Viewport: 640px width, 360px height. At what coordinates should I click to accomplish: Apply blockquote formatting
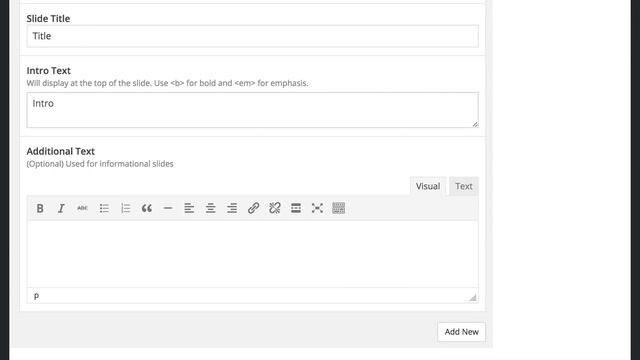(147, 208)
